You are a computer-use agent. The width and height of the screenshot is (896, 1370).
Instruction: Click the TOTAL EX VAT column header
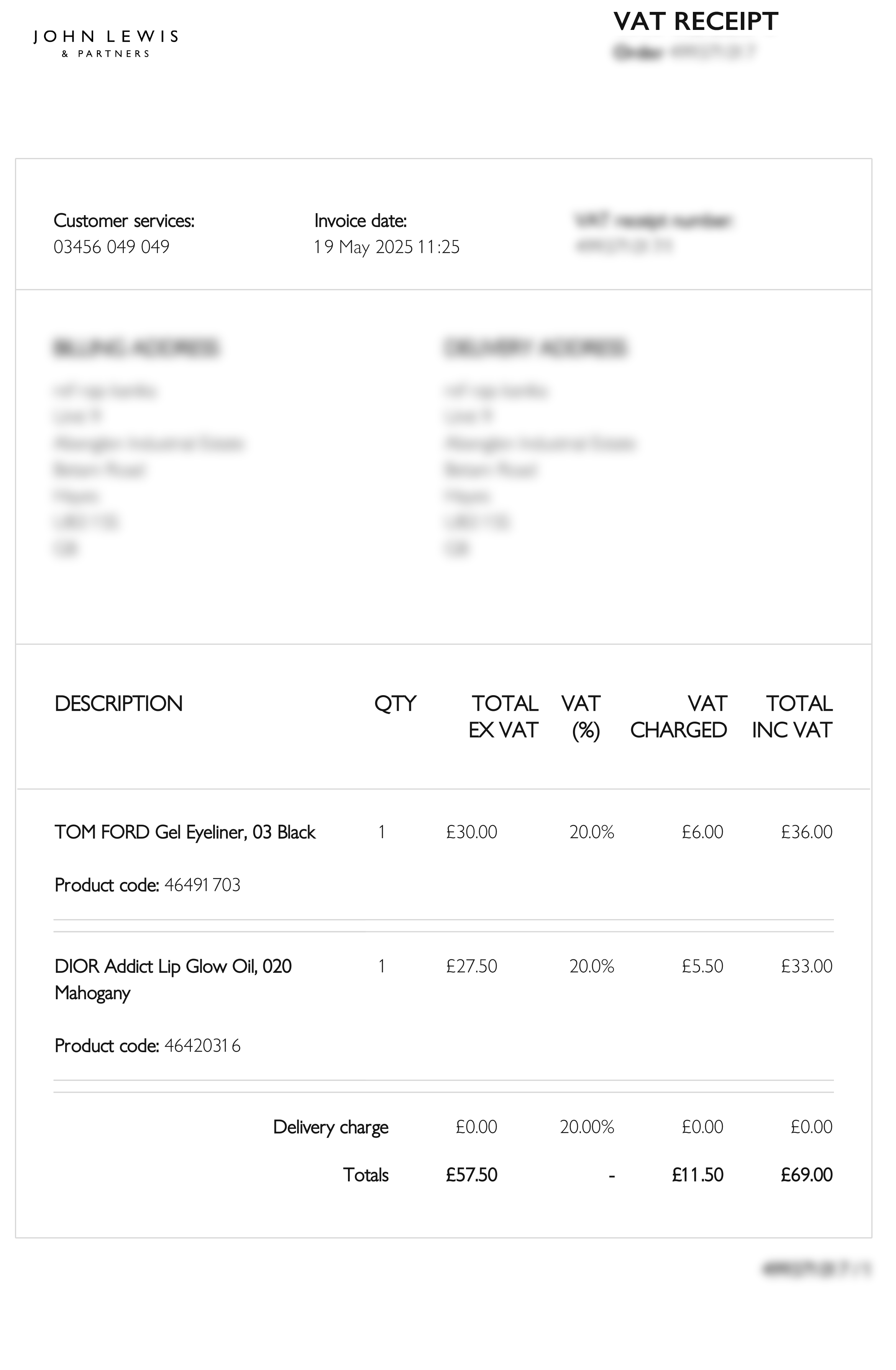click(x=504, y=717)
